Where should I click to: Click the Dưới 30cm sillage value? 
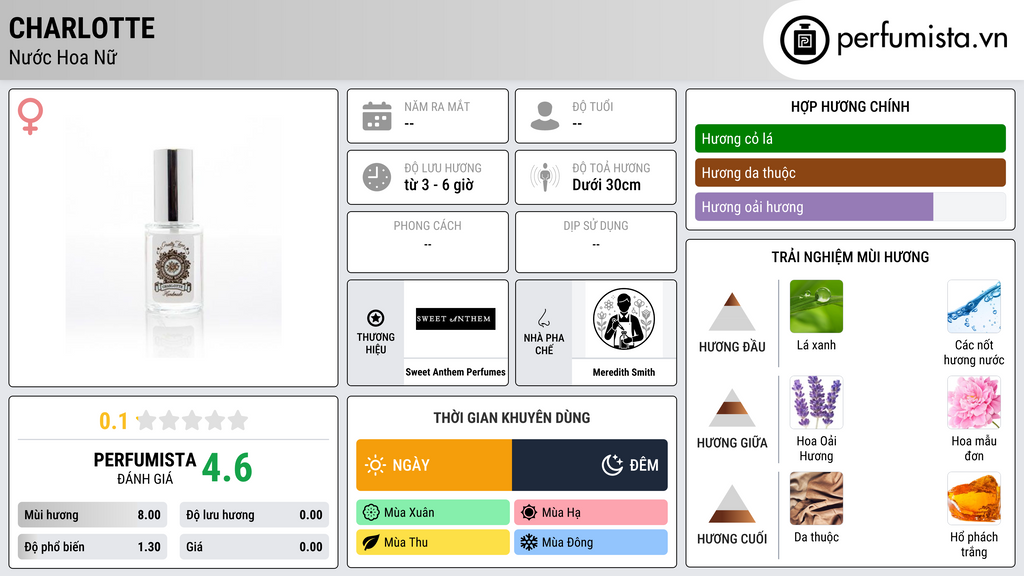(607, 185)
